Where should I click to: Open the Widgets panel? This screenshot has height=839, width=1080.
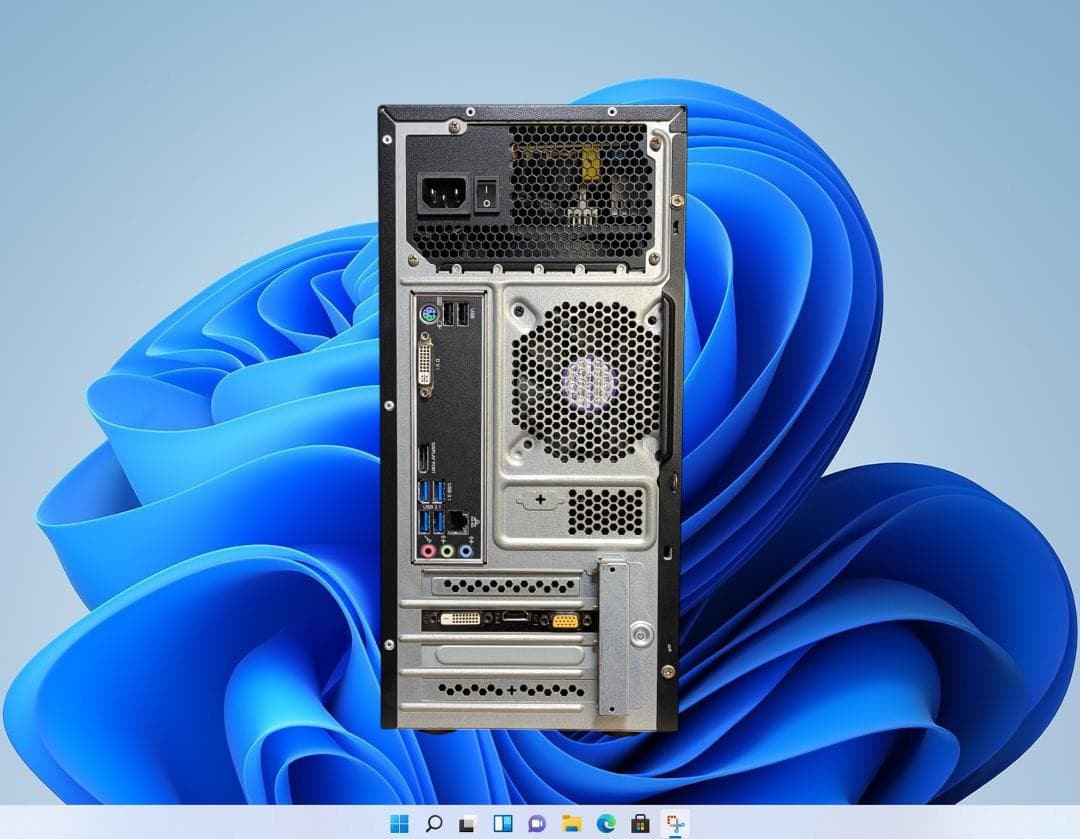click(503, 822)
